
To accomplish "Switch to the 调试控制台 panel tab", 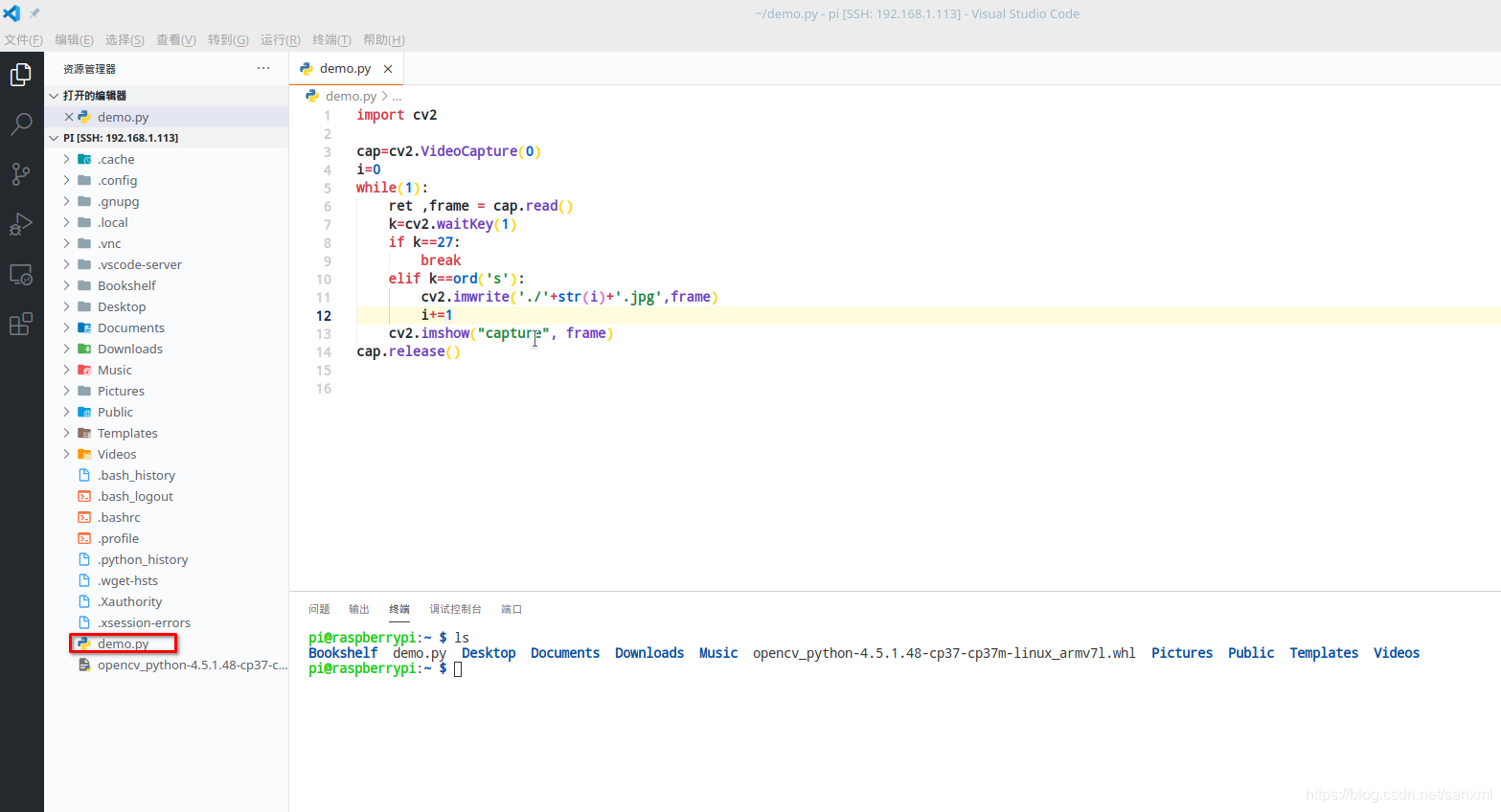I will (x=455, y=609).
